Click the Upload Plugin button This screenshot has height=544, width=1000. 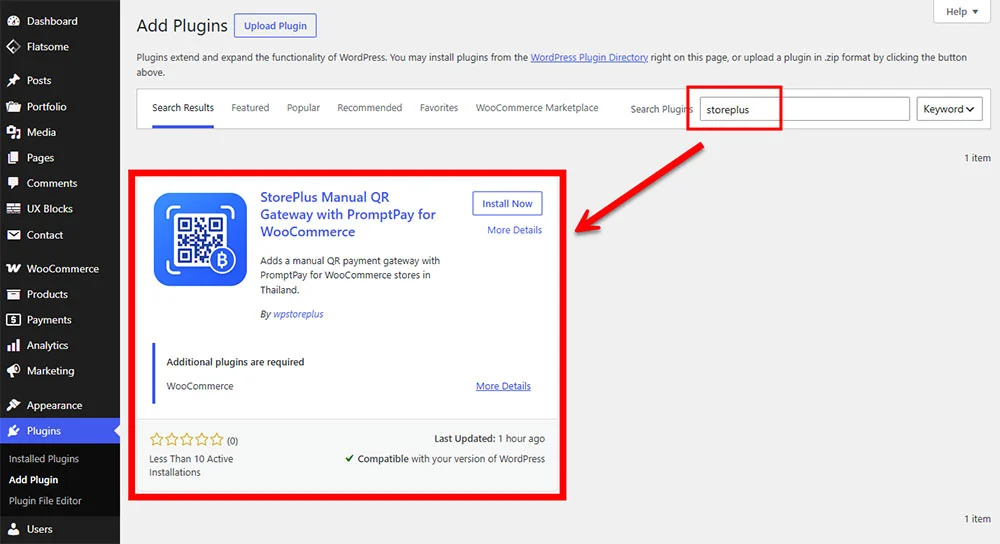(x=276, y=26)
